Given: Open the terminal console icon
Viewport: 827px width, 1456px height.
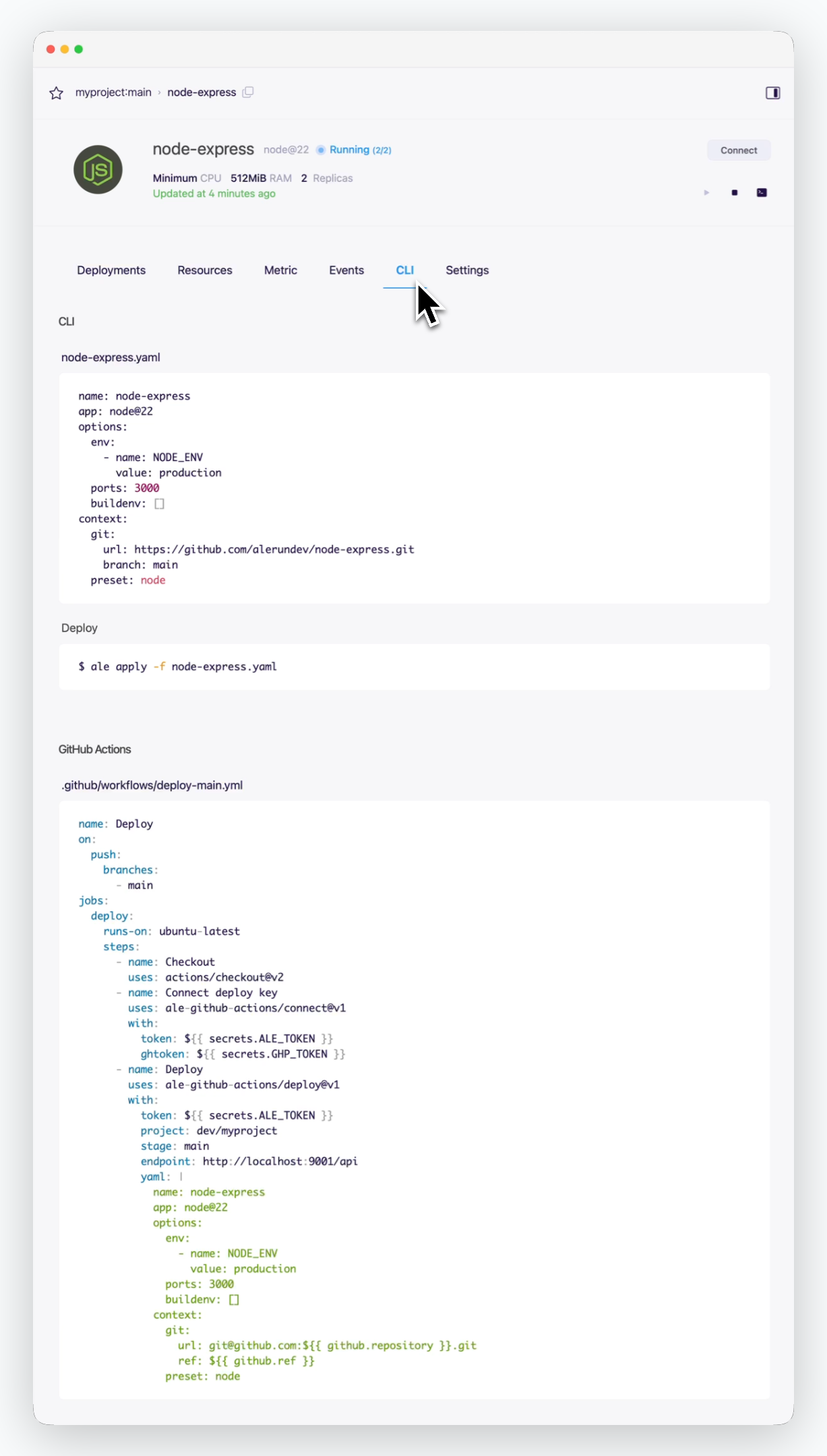Looking at the screenshot, I should click(x=762, y=193).
